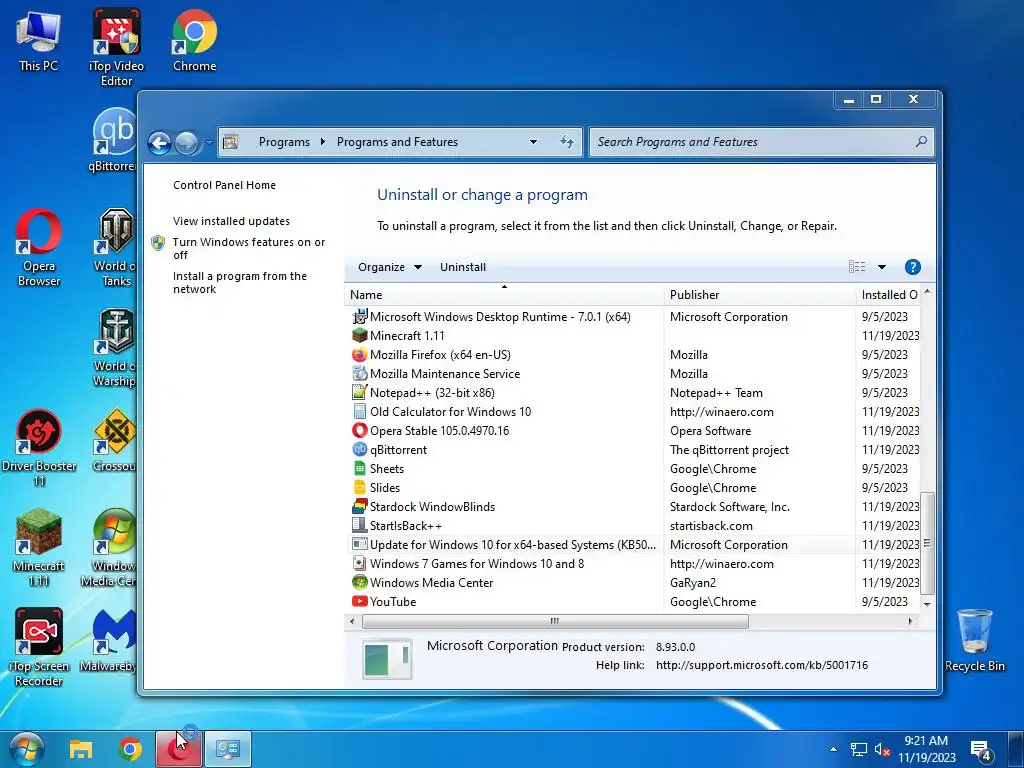The height and width of the screenshot is (768, 1024).
Task: Click the vertical scrollbar thumb of program list
Action: [x=927, y=543]
